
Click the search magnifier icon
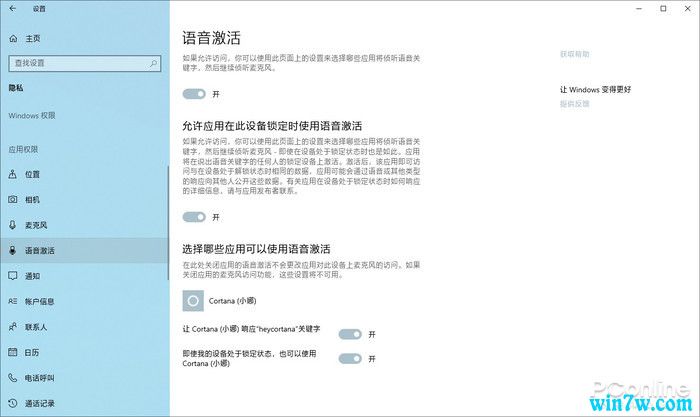[x=153, y=63]
